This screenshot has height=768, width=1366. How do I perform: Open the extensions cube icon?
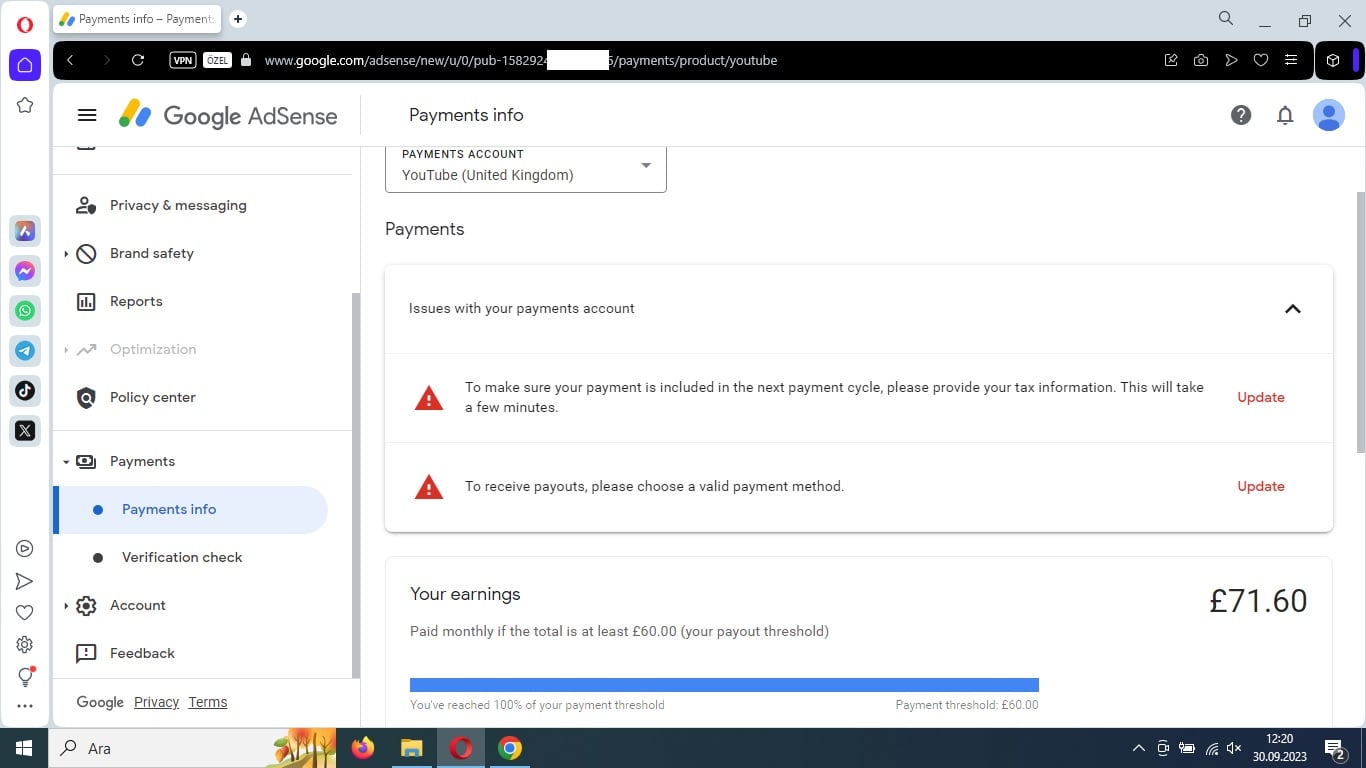pos(1333,60)
